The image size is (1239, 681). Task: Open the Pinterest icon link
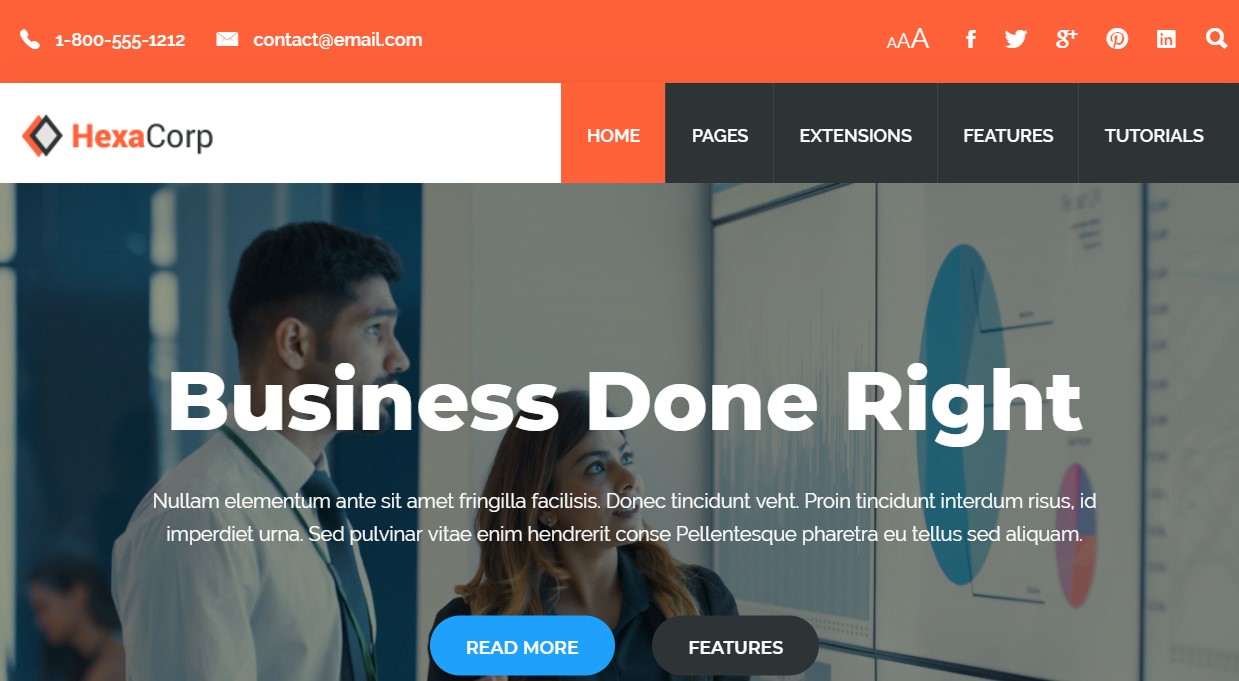click(1117, 39)
